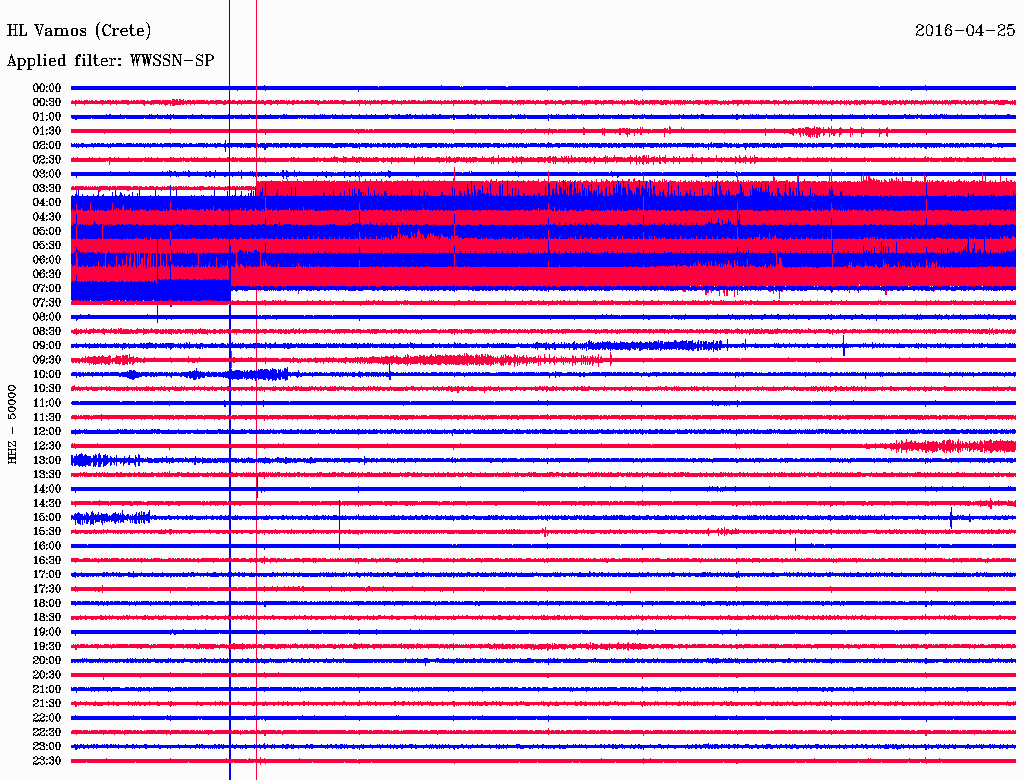This screenshot has width=1024, height=780.
Task: Select the 01:00 time label
Action: click(x=46, y=116)
